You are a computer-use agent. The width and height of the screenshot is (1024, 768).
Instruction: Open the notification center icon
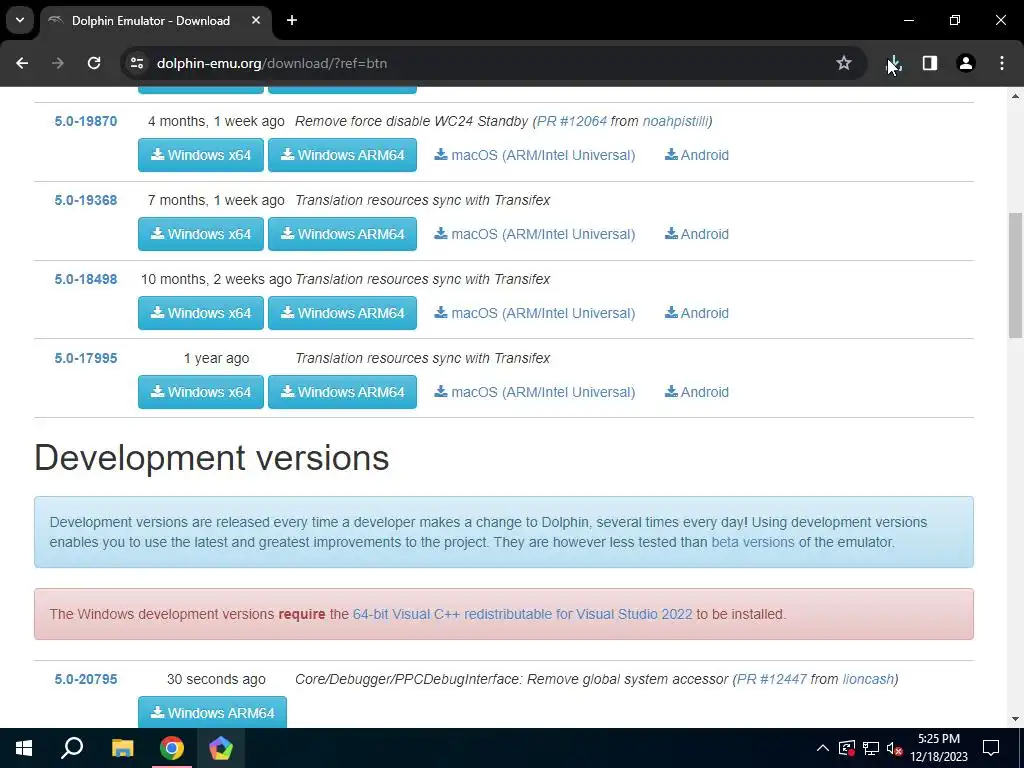pyautogui.click(x=991, y=748)
